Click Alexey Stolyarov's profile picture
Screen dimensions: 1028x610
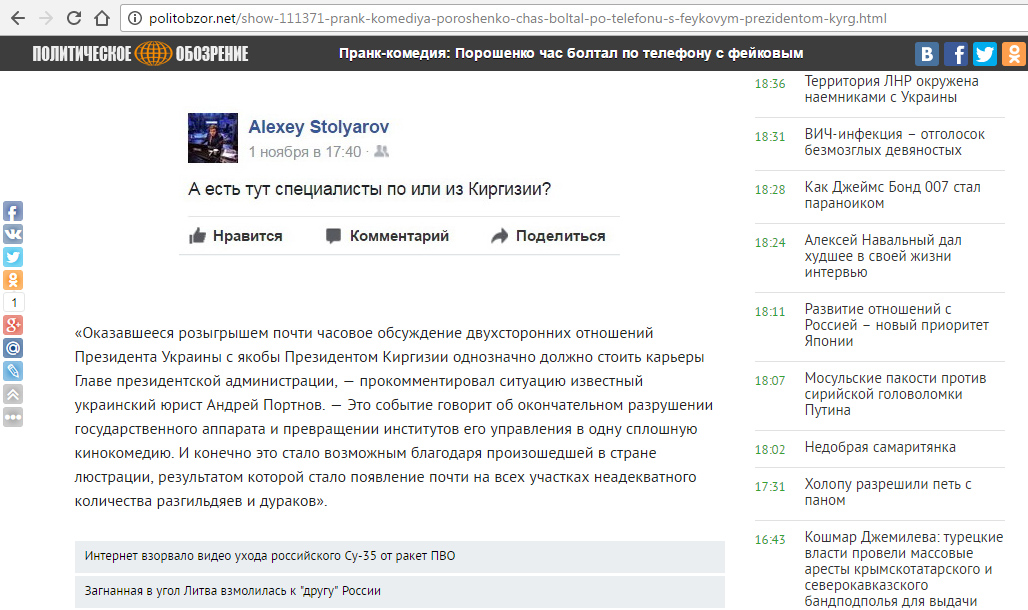click(213, 138)
